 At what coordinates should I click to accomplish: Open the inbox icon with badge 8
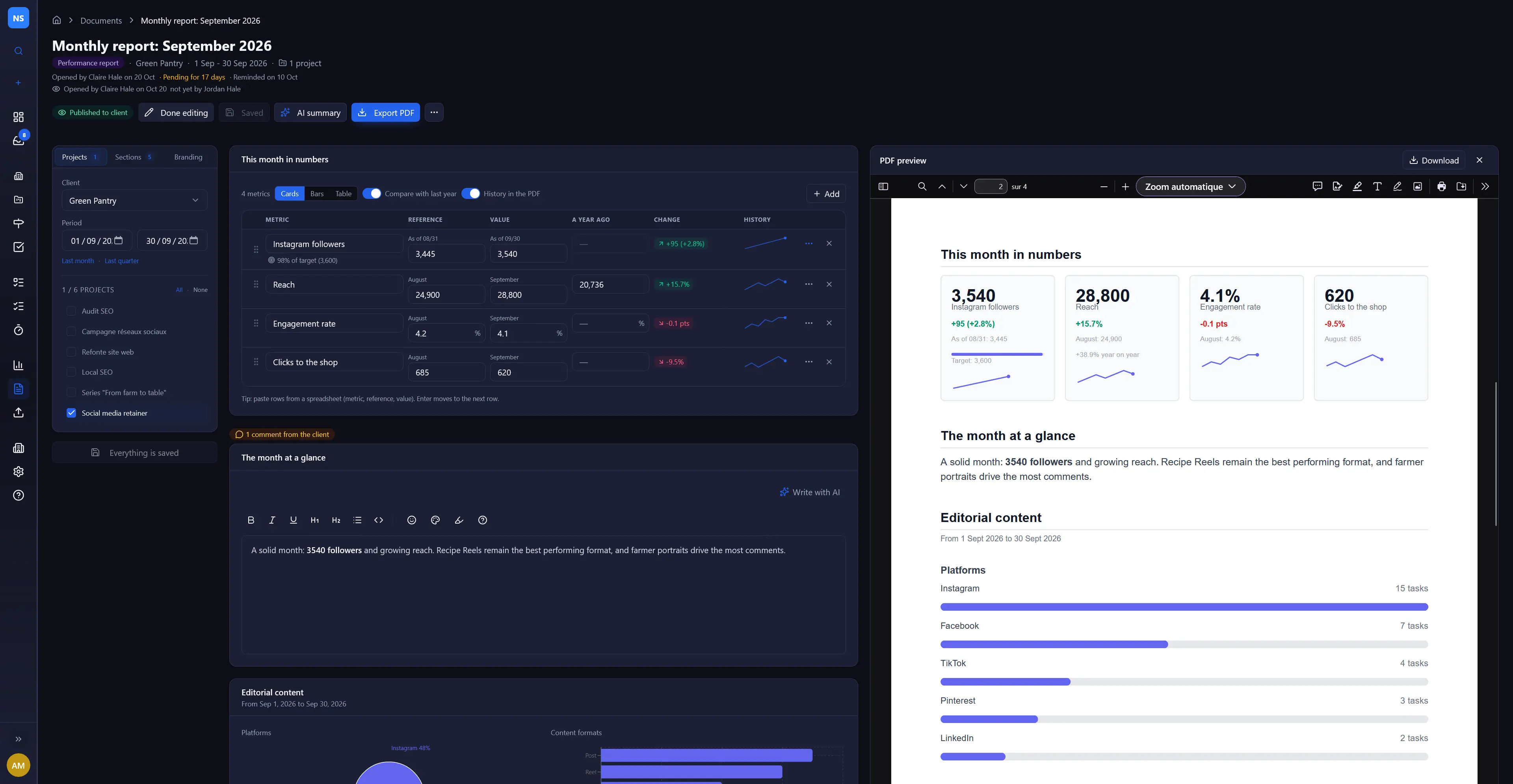[18, 140]
